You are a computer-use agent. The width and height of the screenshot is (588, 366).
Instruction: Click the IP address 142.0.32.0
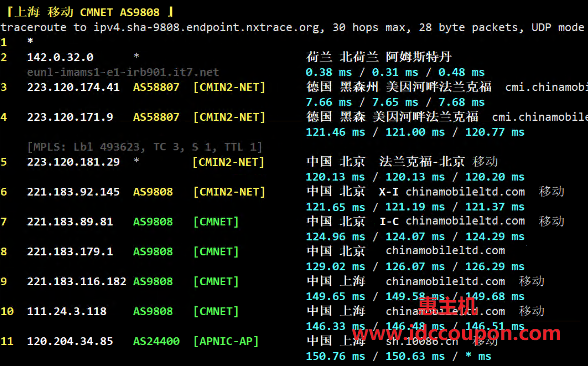[x=60, y=57]
